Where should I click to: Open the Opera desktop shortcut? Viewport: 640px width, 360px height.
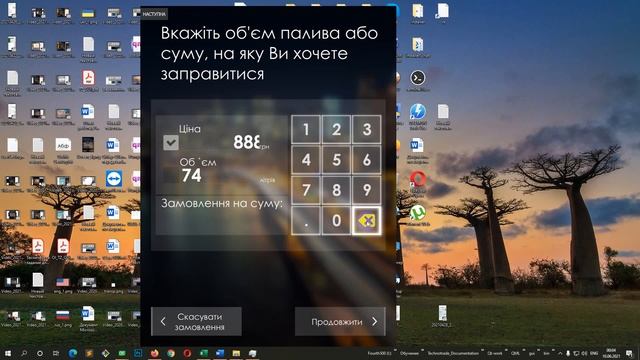coord(418,180)
